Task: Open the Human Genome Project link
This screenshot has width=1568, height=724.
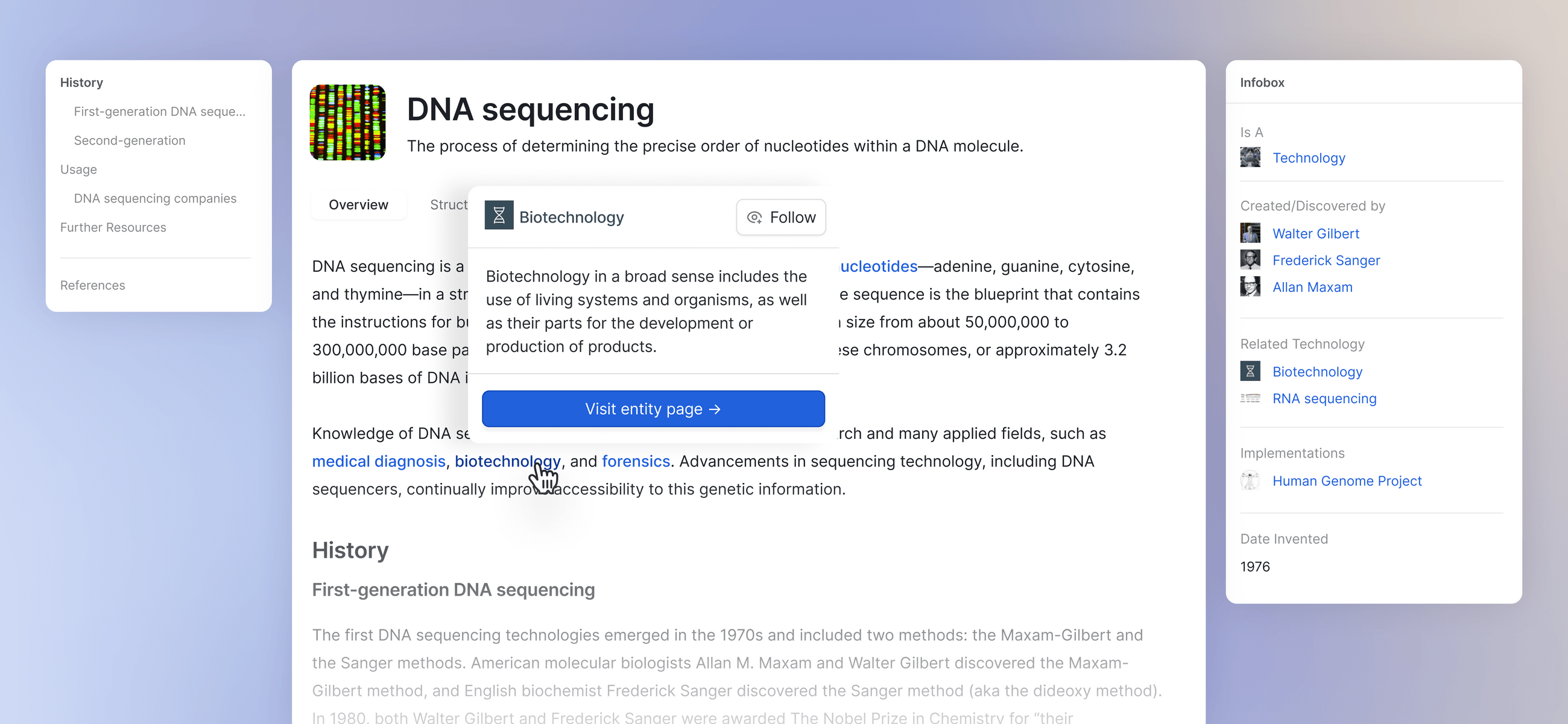Action: tap(1347, 480)
